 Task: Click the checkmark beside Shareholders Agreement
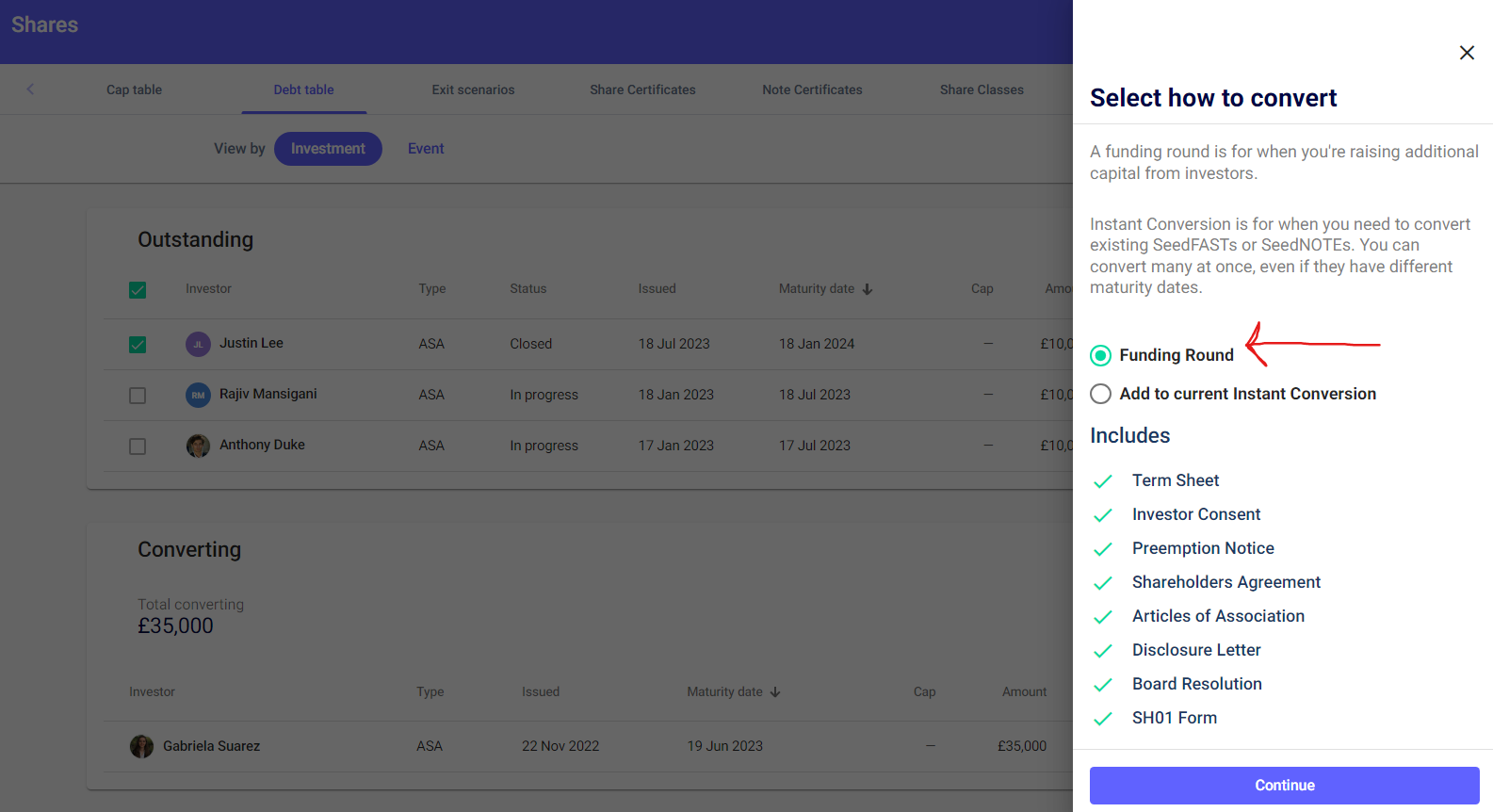coord(1103,583)
